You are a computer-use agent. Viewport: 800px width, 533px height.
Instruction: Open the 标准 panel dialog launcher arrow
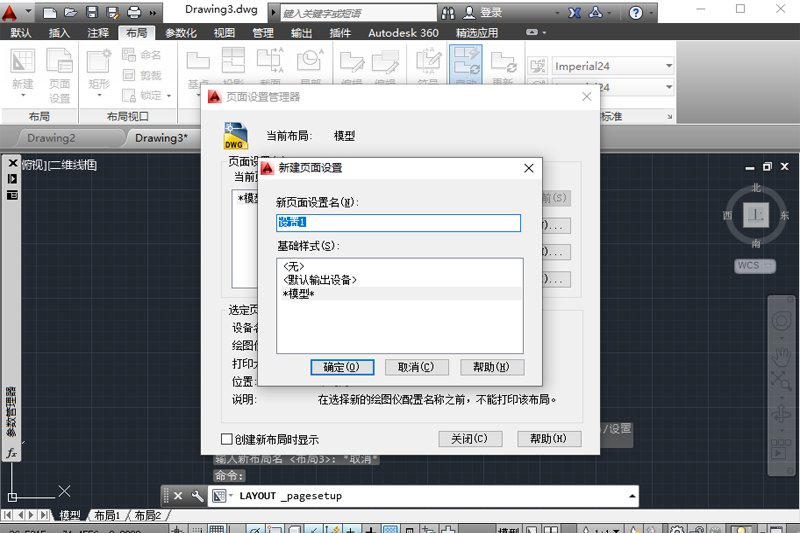[669, 117]
